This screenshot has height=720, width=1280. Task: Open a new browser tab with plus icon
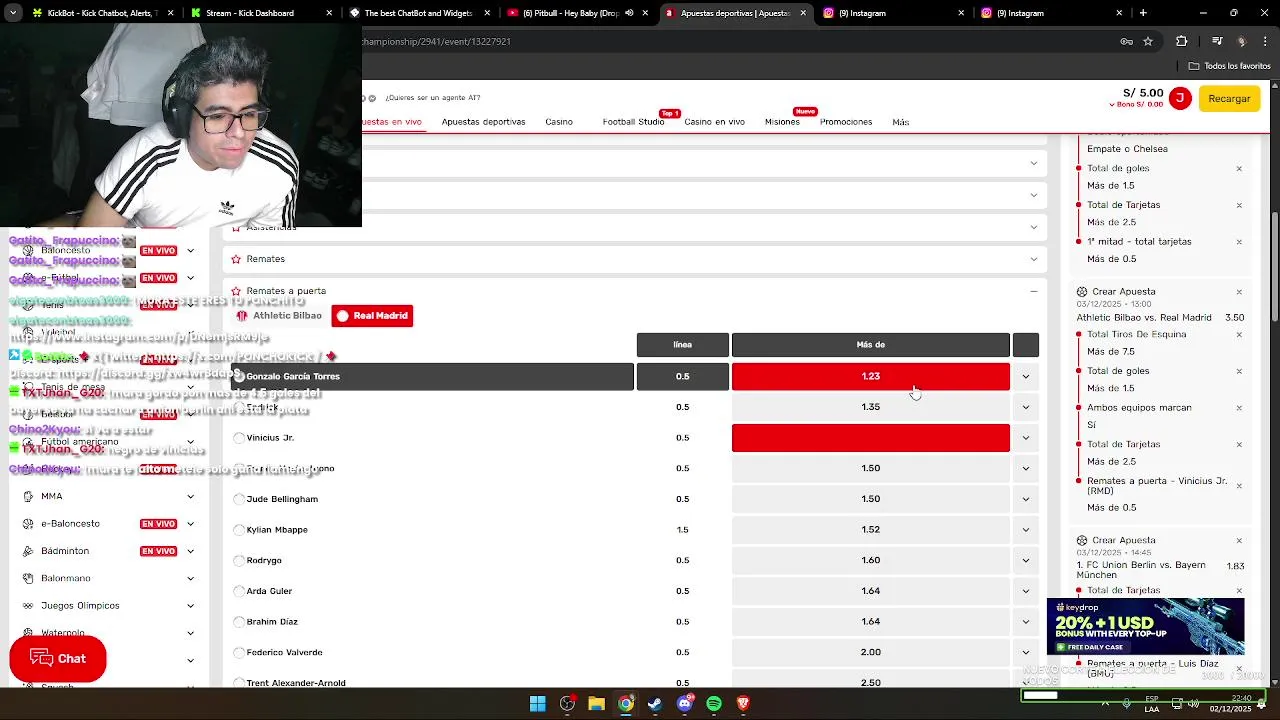click(x=1143, y=13)
